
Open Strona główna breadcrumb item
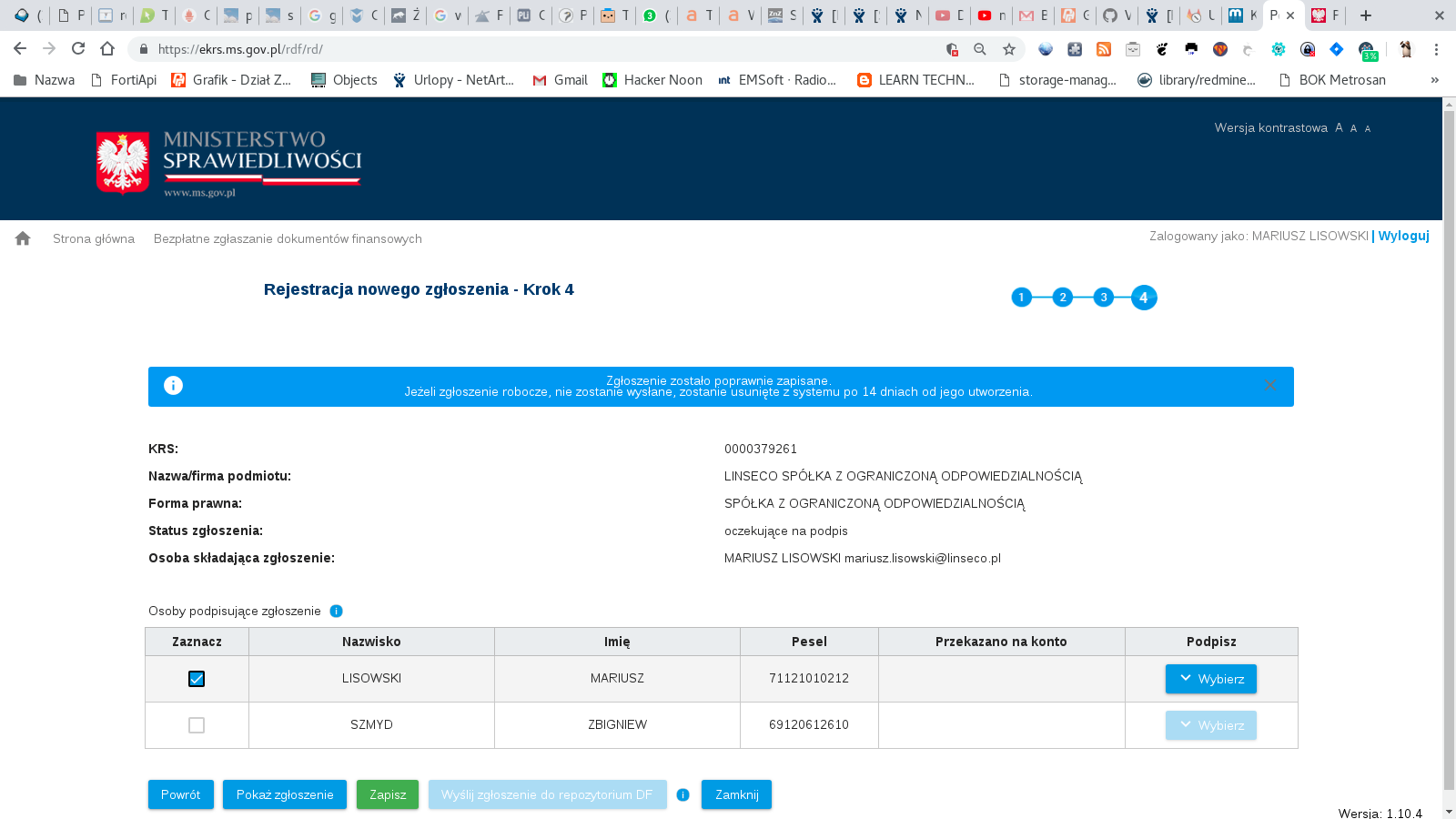94,239
